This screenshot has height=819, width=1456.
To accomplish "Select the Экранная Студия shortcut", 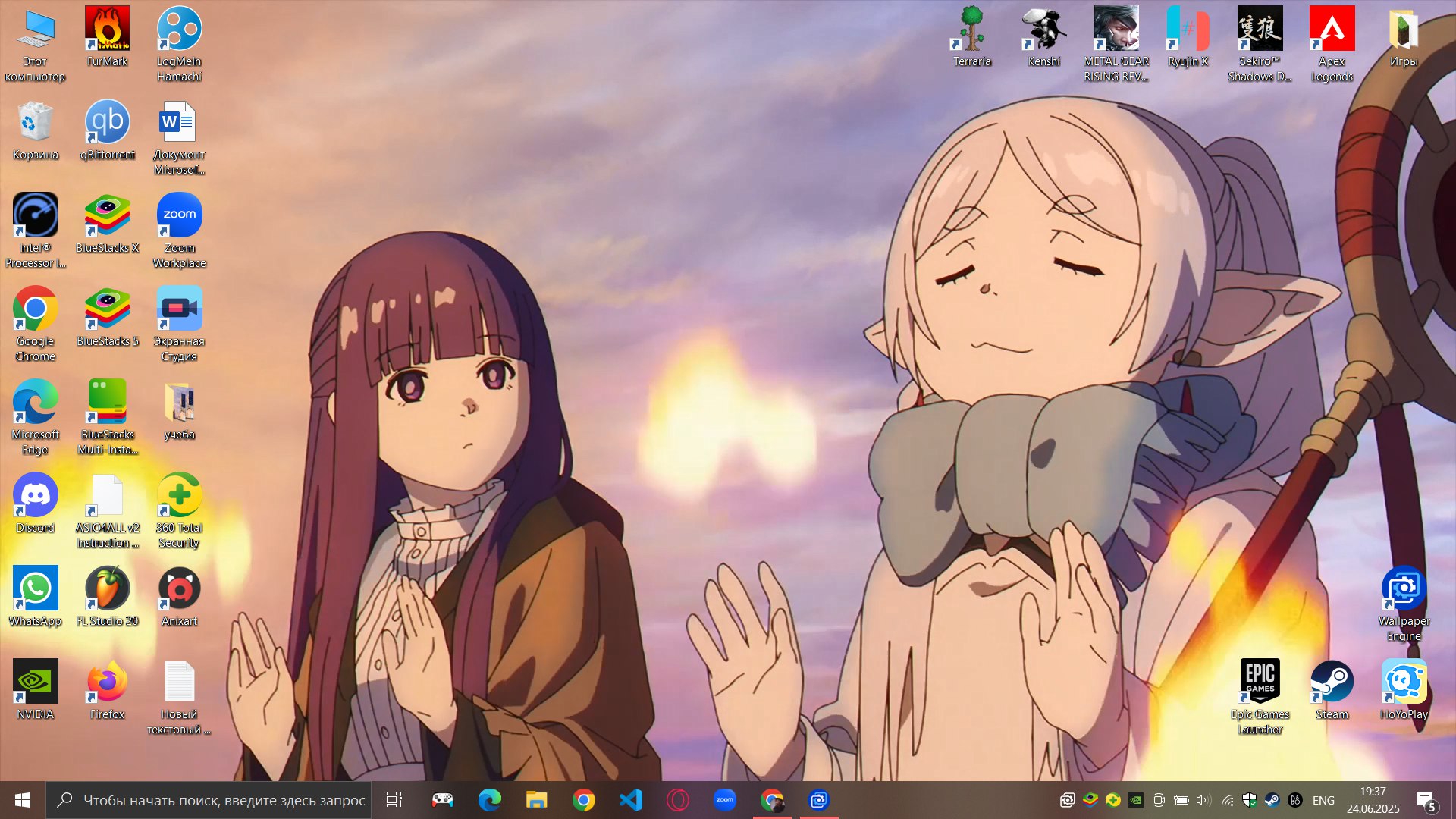I will (x=179, y=325).
